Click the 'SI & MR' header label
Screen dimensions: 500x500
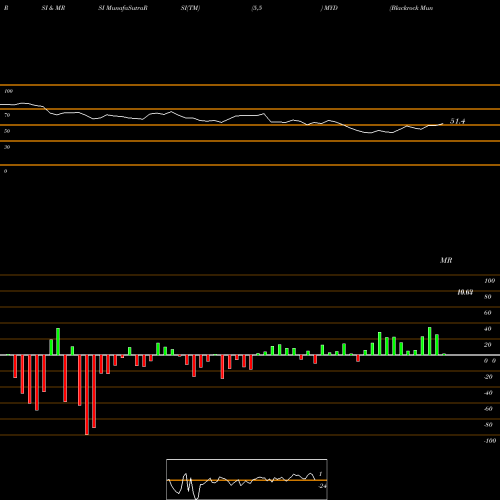click(x=53, y=8)
